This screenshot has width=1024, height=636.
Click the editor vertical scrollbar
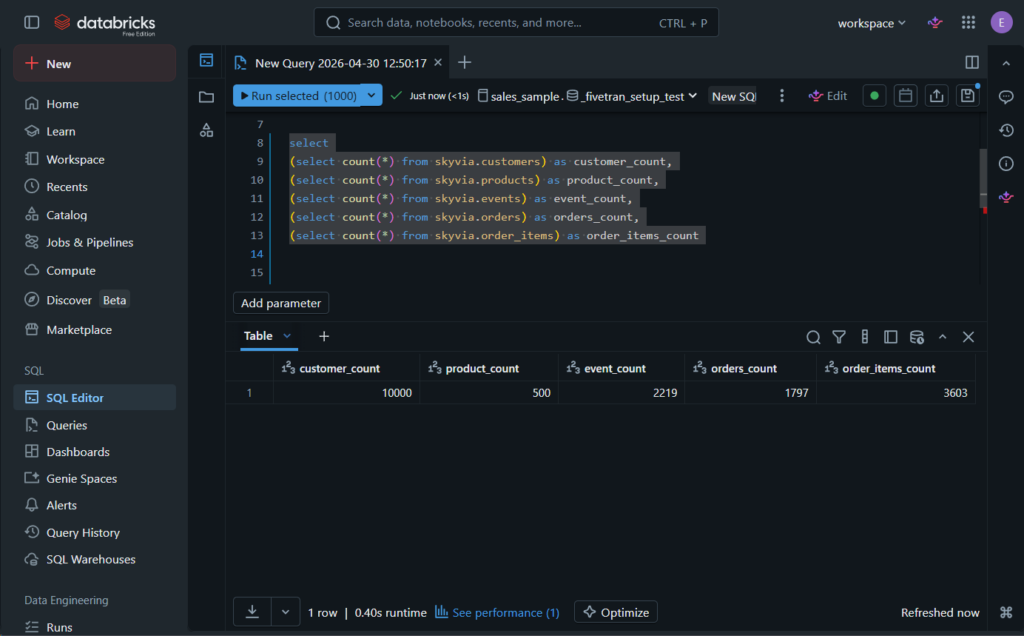[983, 178]
